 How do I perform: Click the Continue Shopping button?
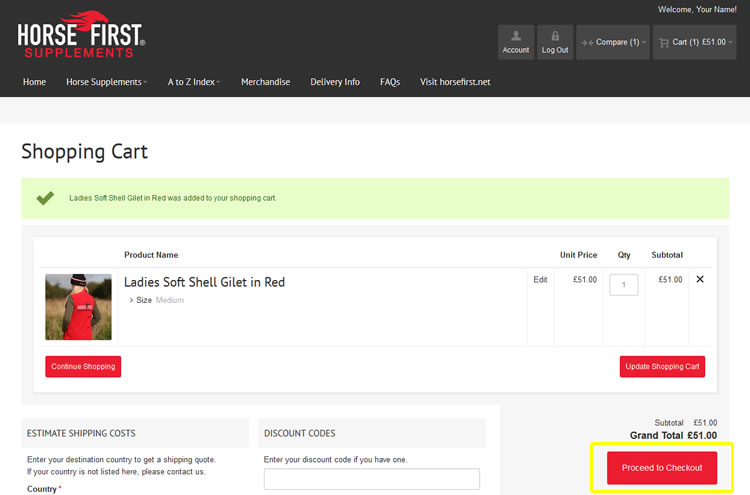click(83, 366)
